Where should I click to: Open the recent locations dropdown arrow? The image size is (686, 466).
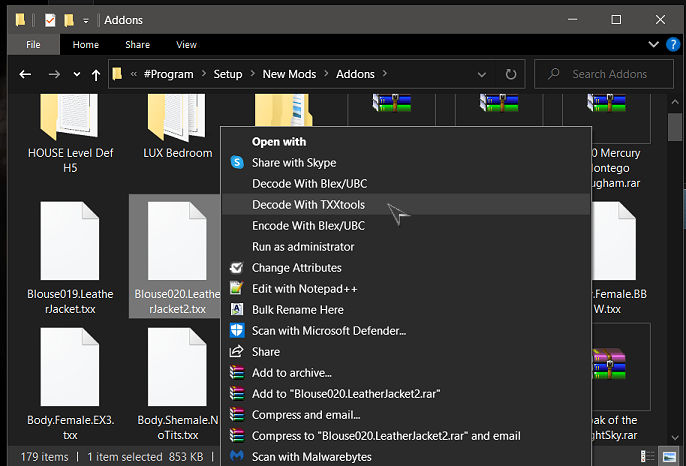(77, 74)
